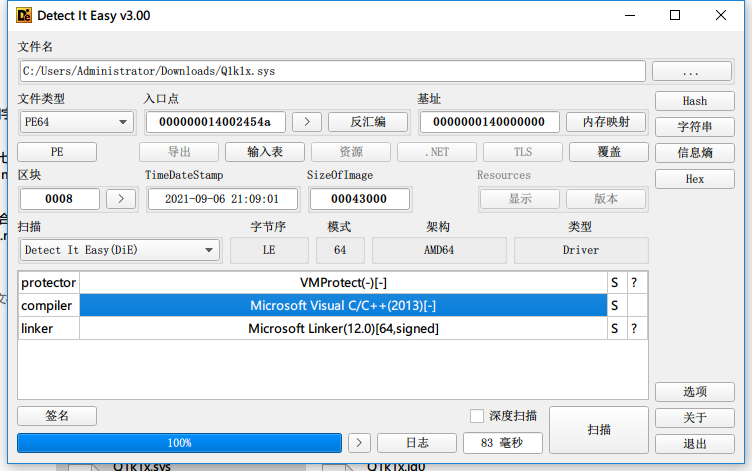Click the entry point address field

(x=215, y=122)
